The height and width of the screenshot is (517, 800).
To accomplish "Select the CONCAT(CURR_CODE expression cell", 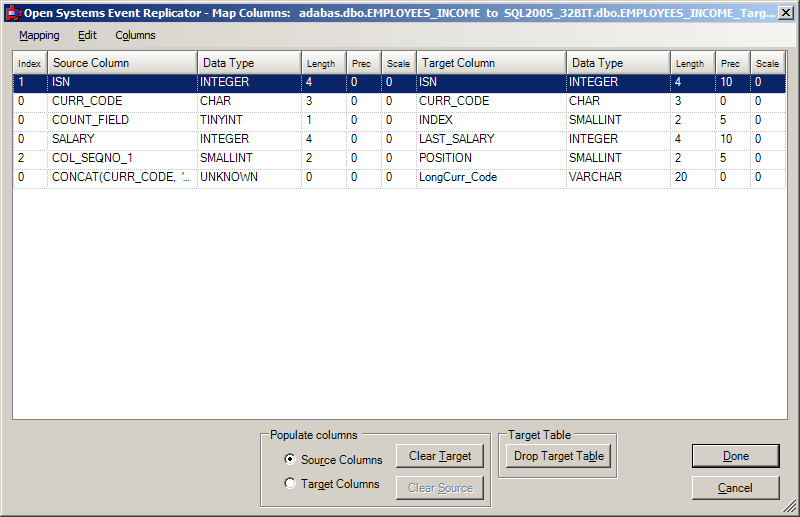I will click(122, 177).
